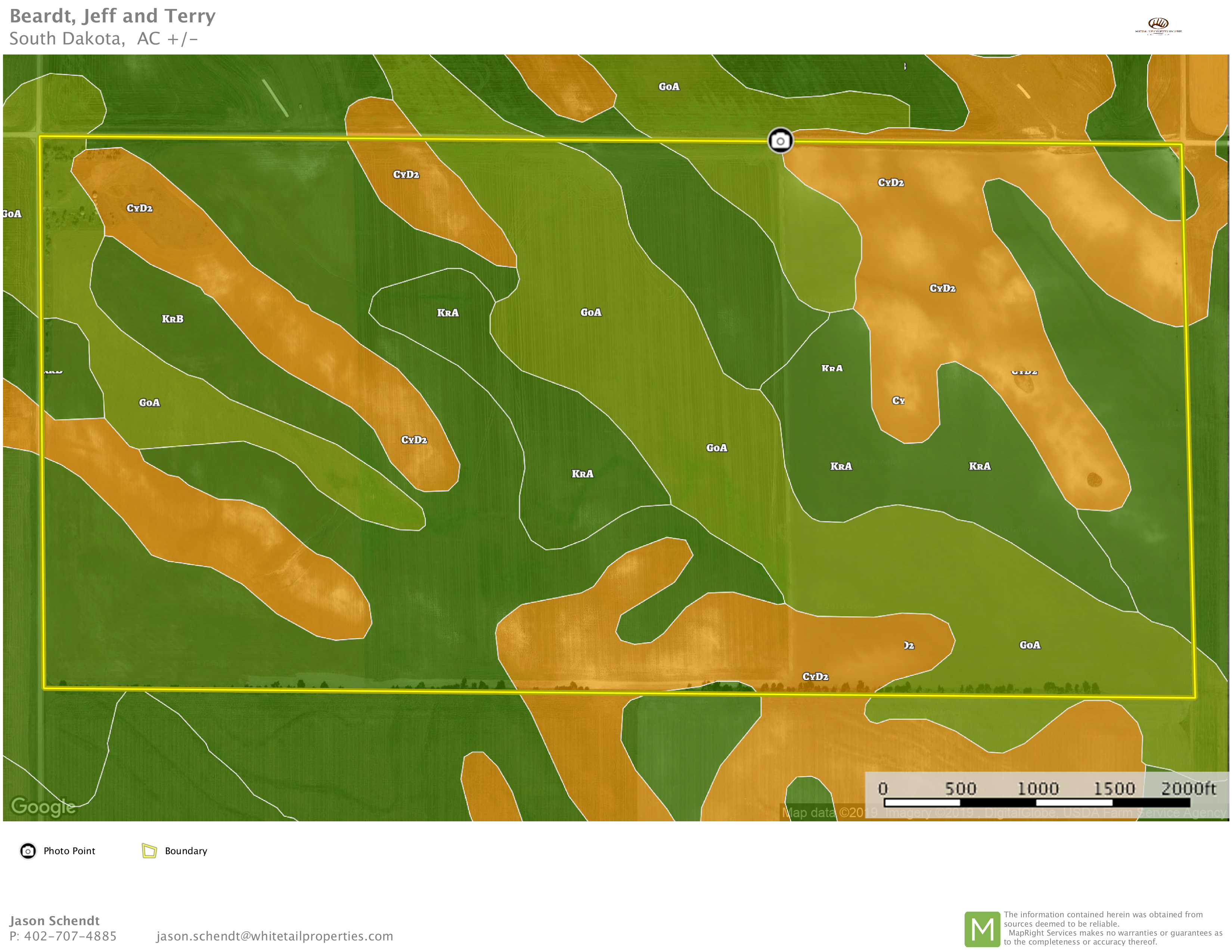Open the jason.schendt@whitetailproperties.com email link
The width and height of the screenshot is (1232, 952).
(x=275, y=936)
